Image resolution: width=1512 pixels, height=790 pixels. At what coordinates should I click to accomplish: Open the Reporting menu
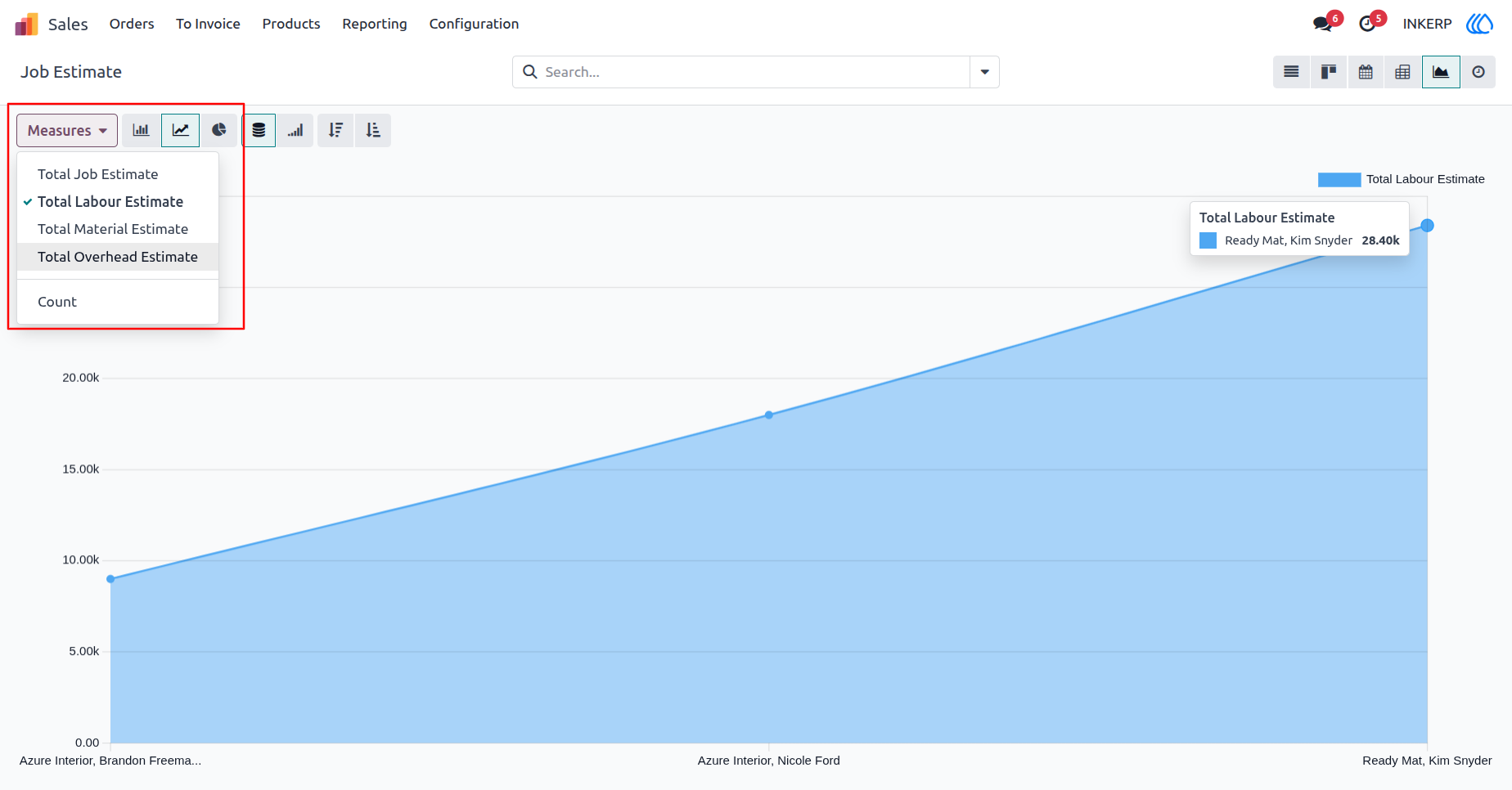pyautogui.click(x=375, y=24)
